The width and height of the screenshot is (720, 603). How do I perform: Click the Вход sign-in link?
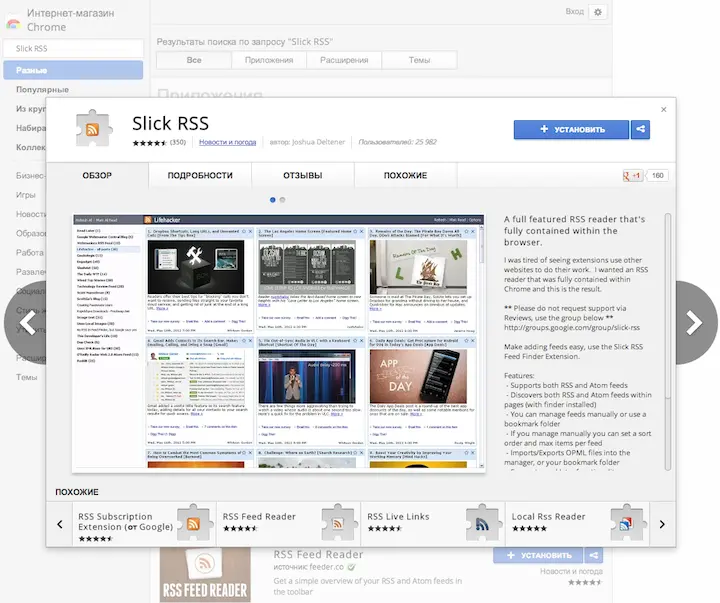click(x=574, y=11)
